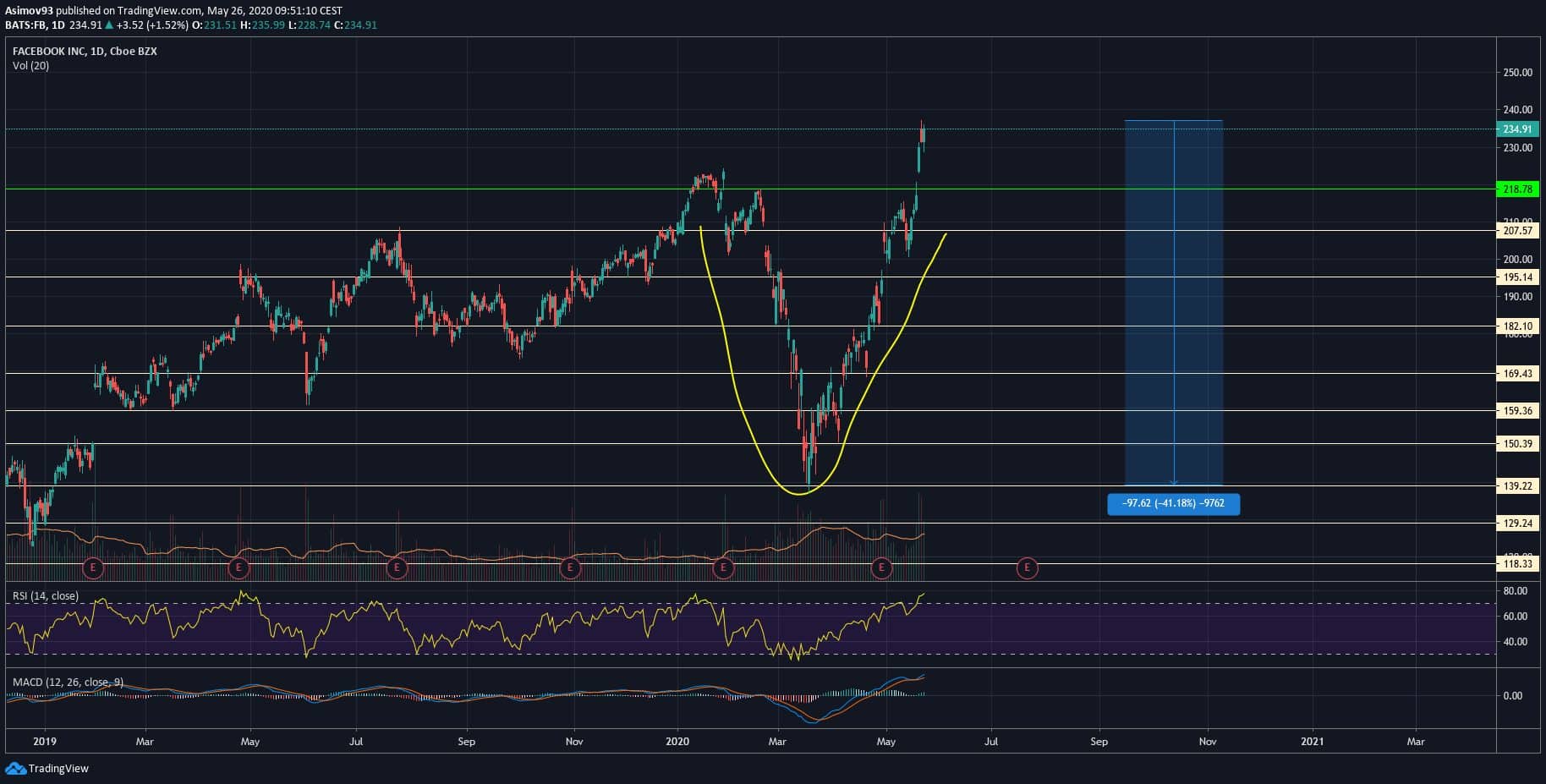
Task: Open the future earnings marker near July 2020
Action: point(1027,567)
